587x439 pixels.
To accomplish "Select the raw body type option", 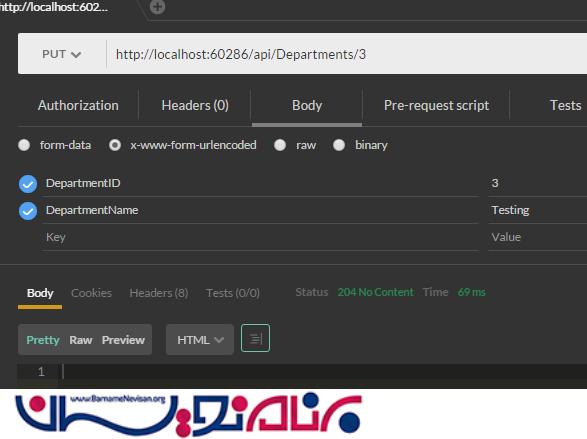I will coord(280,145).
